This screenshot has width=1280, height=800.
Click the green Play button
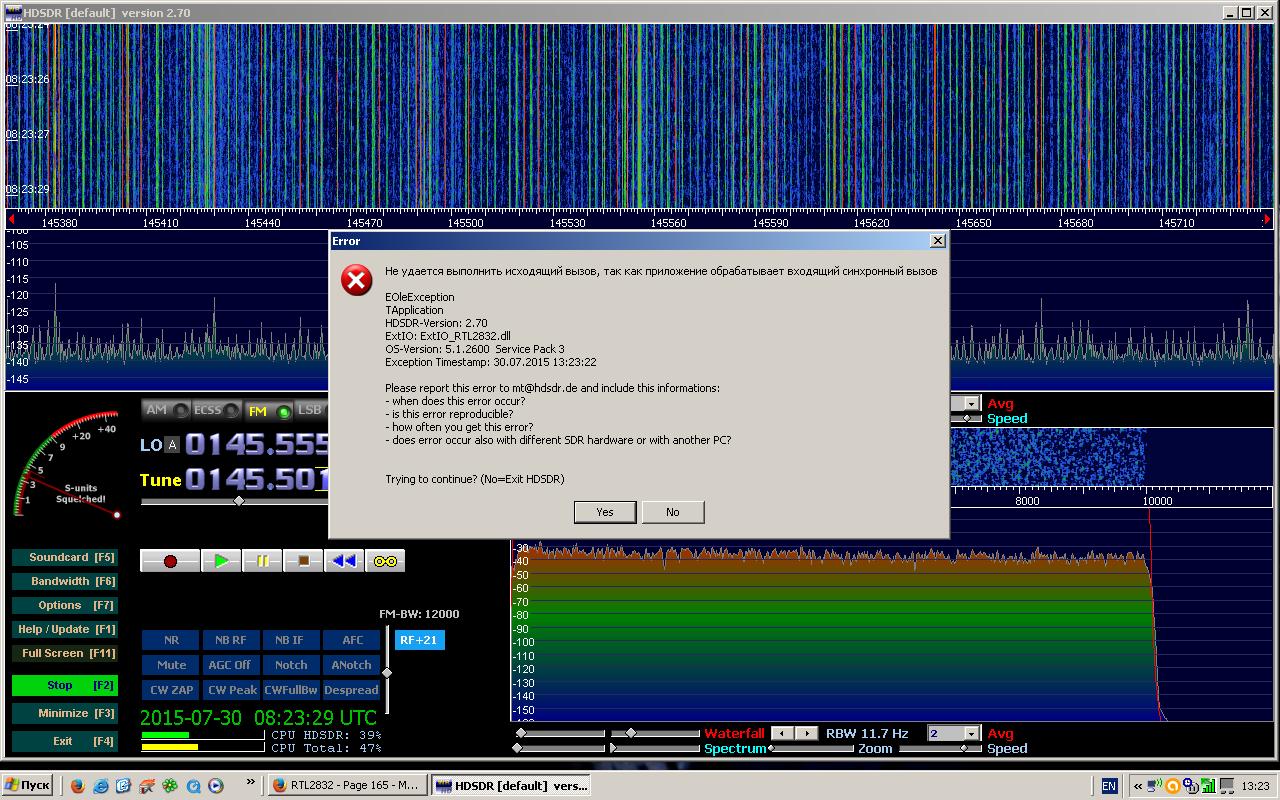pos(221,561)
